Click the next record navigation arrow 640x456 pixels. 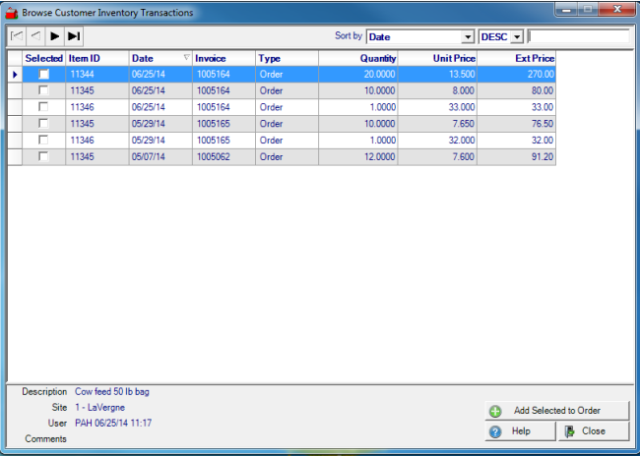55,36
